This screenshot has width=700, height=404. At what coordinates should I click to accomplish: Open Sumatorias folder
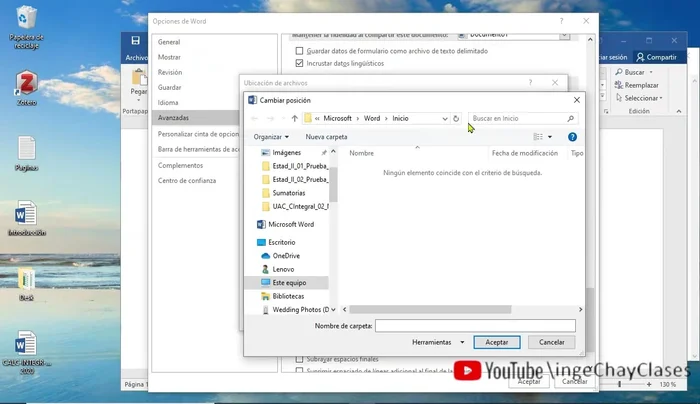tap(283, 193)
